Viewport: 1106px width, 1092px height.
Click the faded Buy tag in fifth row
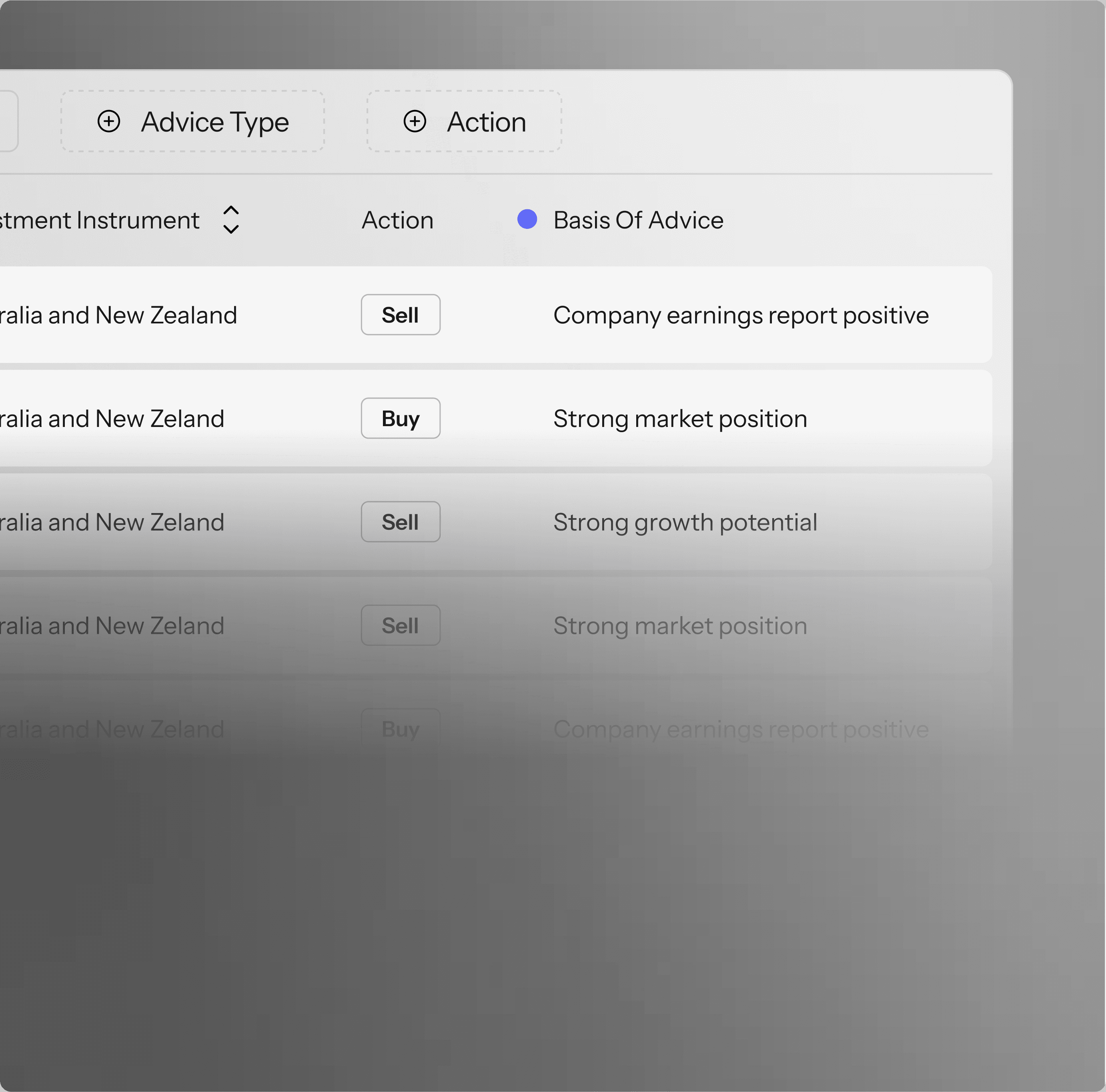click(400, 729)
